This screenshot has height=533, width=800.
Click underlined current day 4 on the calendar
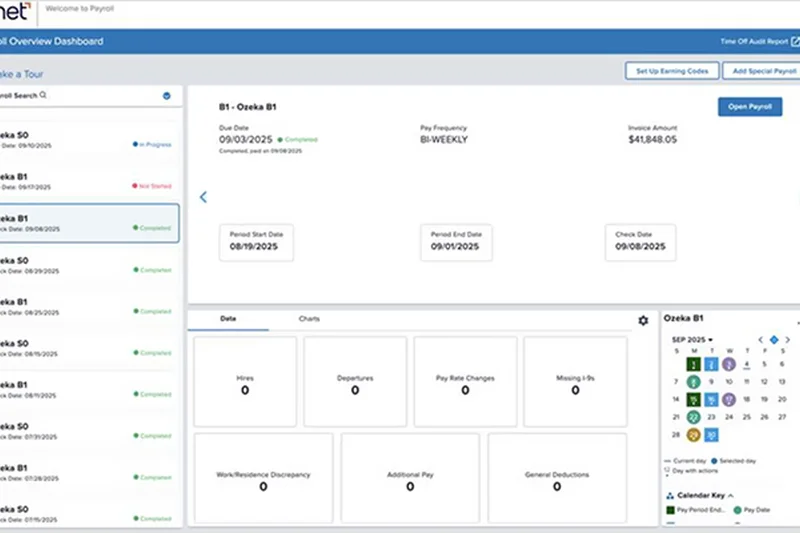click(746, 364)
